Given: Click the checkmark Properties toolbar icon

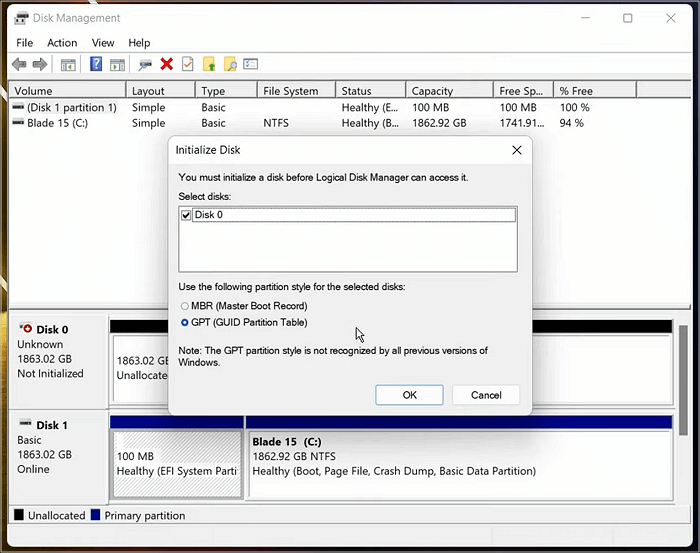Looking at the screenshot, I should (x=187, y=65).
